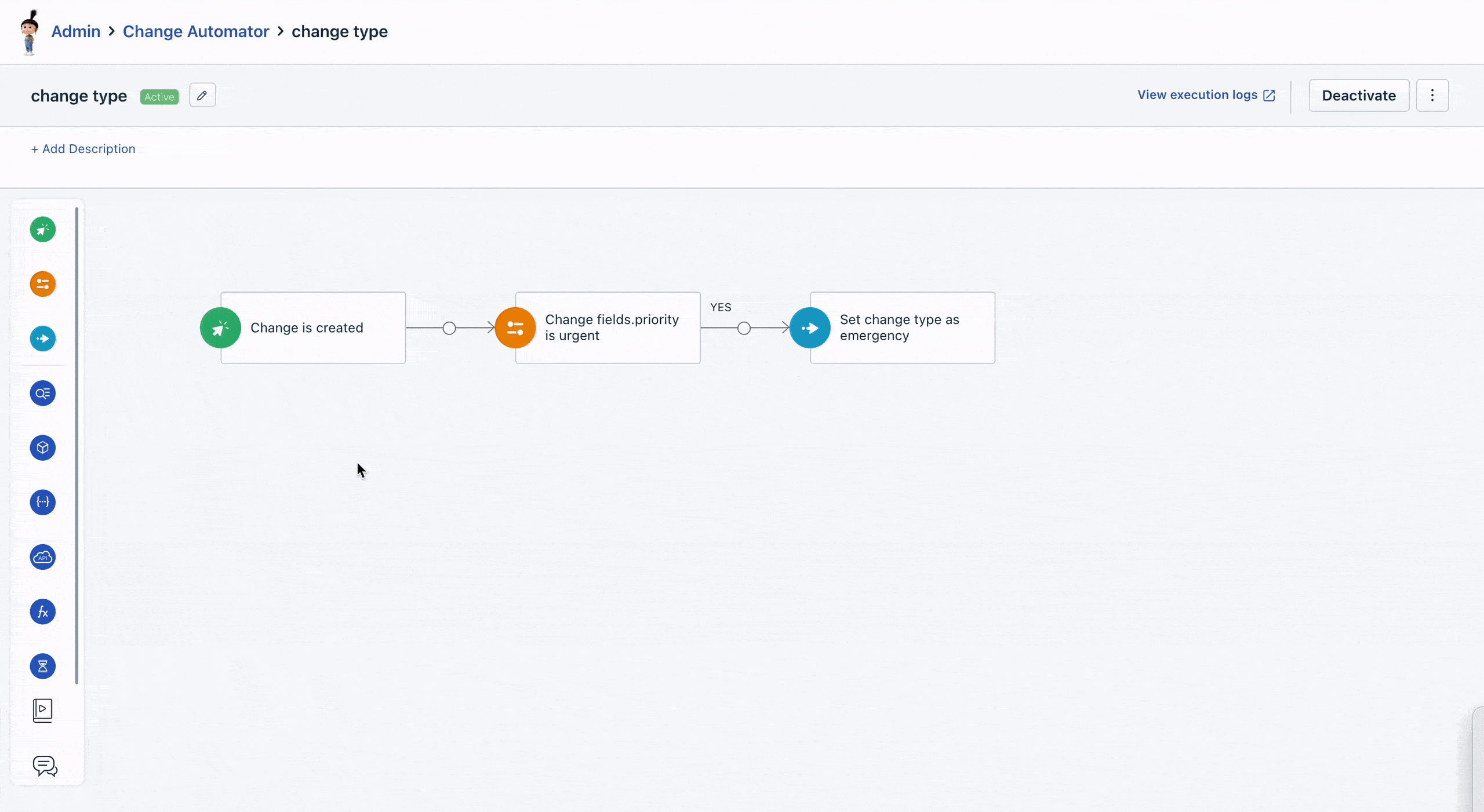
Task: Click teal action icon on Set change type node
Action: point(810,328)
